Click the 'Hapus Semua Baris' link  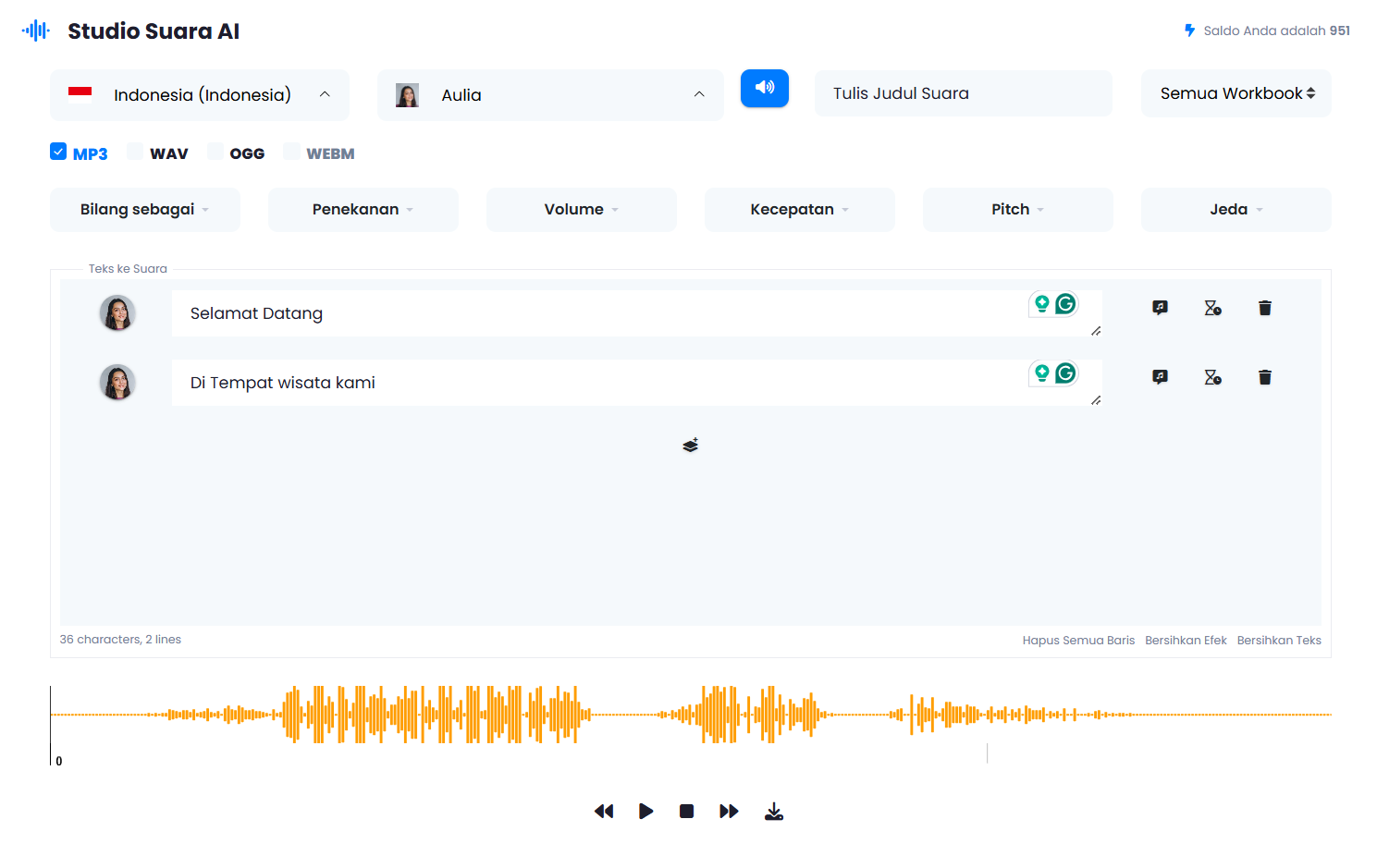click(1078, 641)
